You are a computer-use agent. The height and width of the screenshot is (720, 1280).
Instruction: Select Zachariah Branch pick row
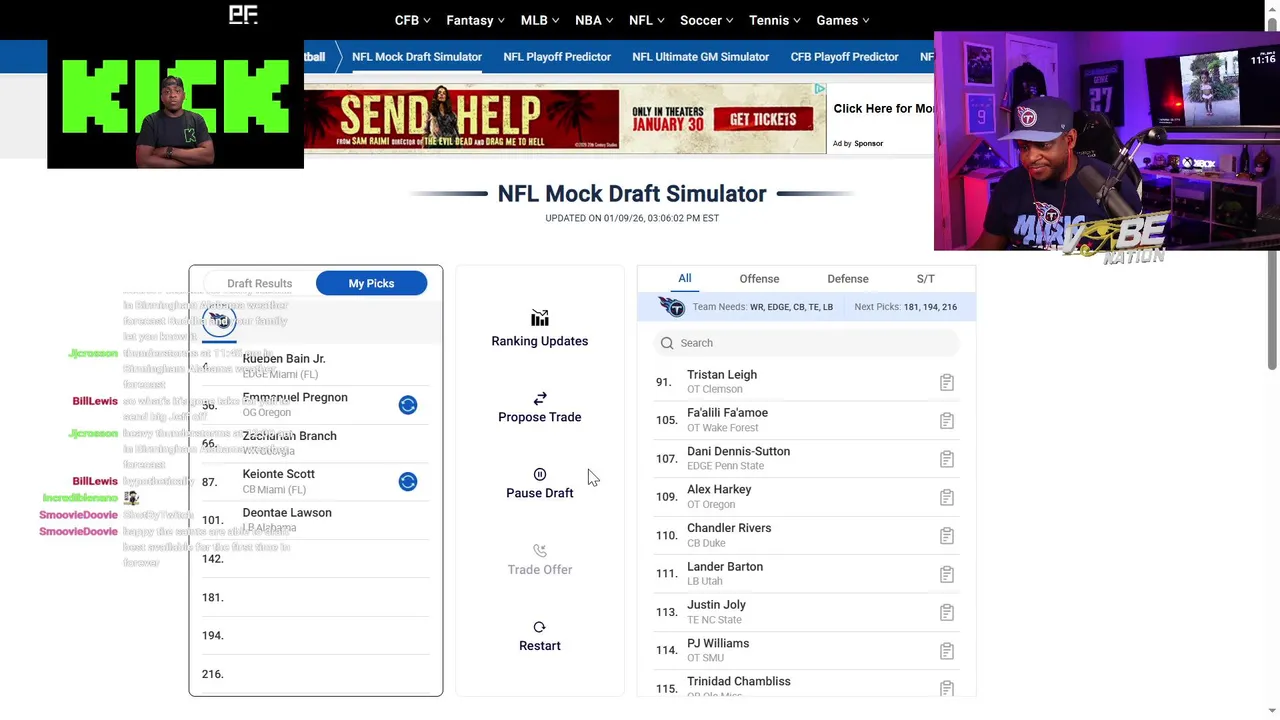316,443
